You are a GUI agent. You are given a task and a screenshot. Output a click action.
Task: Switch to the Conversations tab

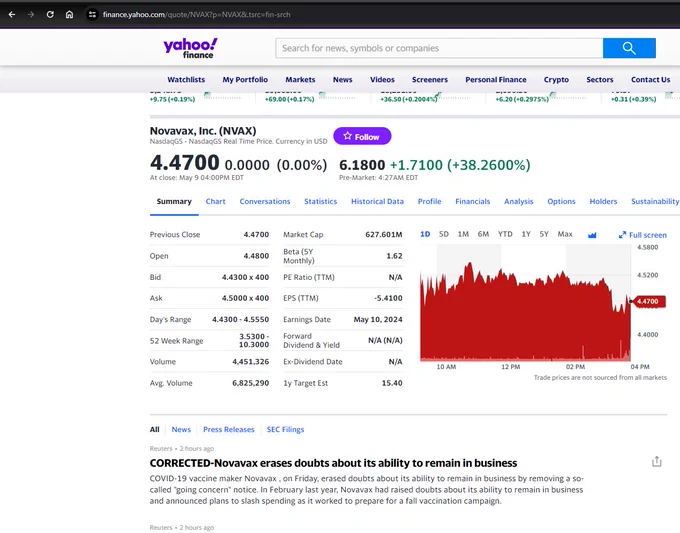pyautogui.click(x=265, y=201)
